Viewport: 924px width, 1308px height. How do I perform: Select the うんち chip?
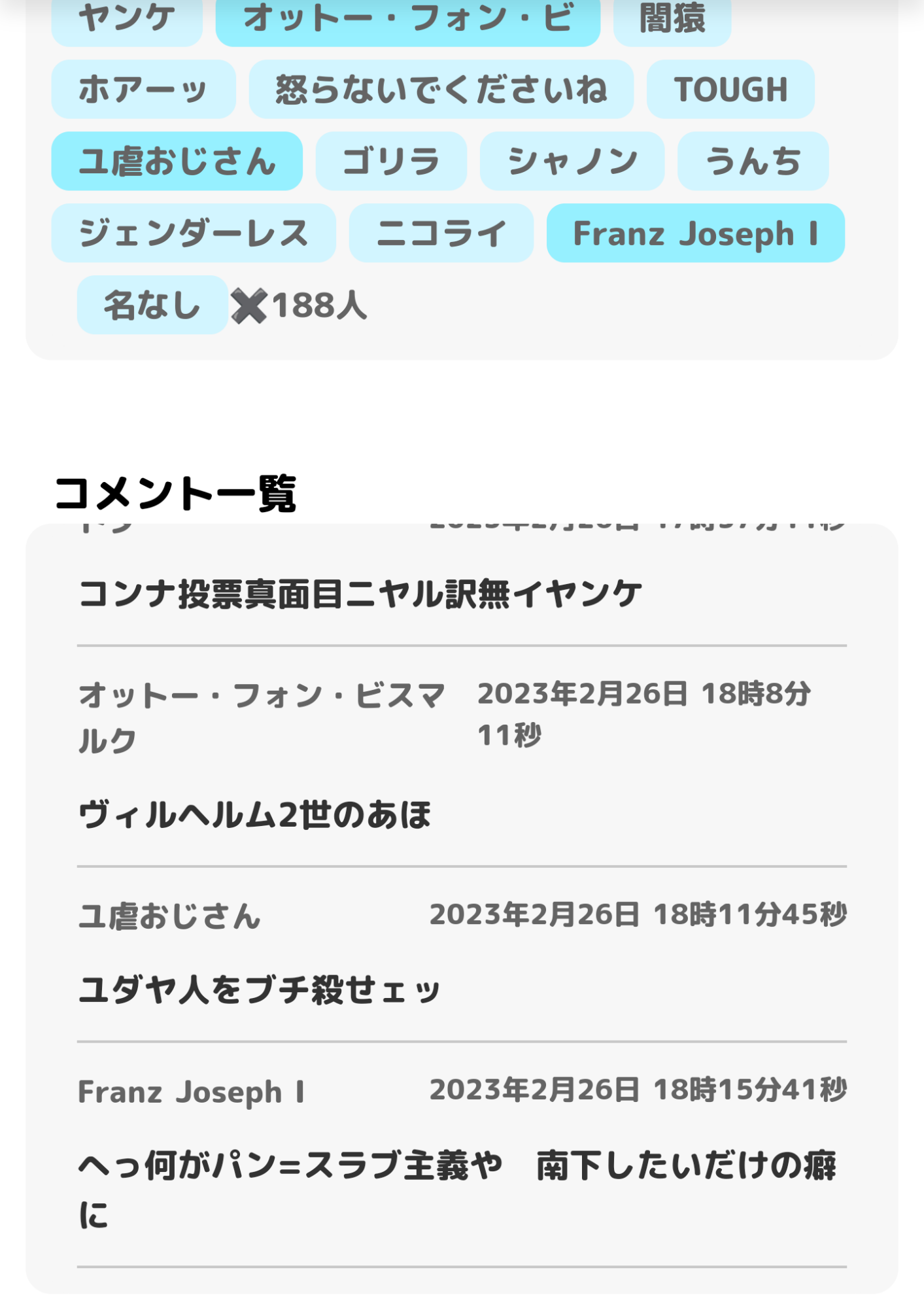tap(753, 162)
